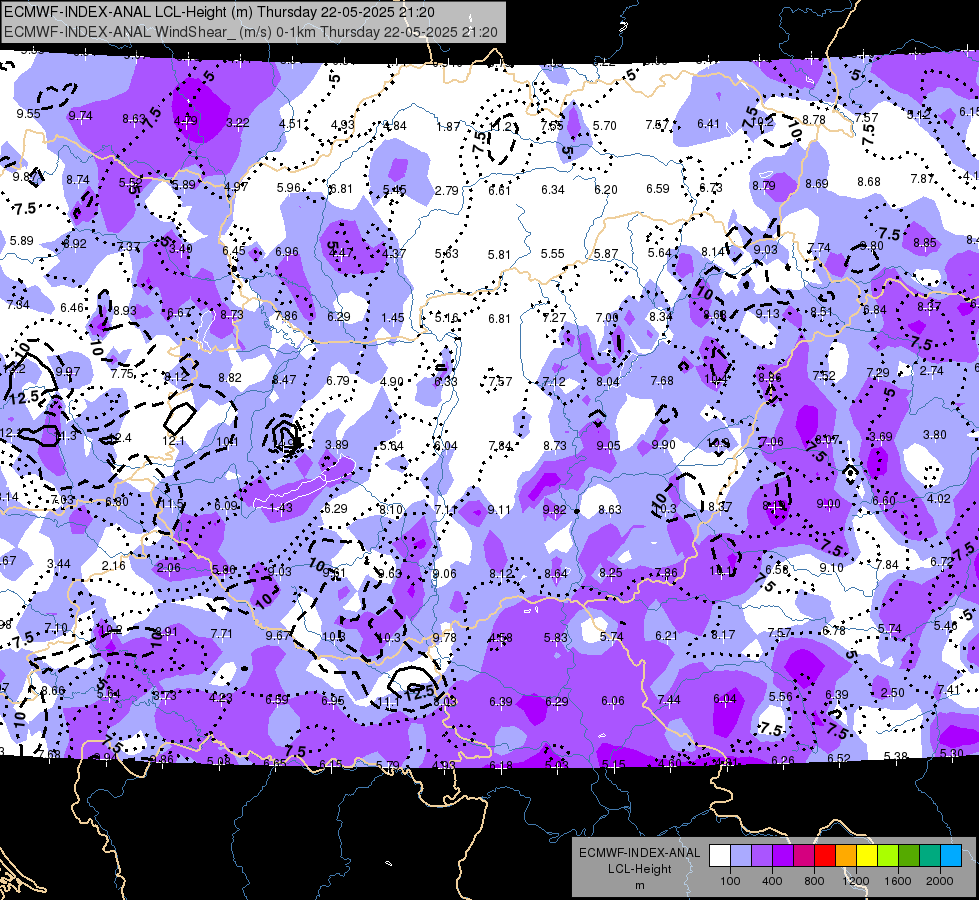979x900 pixels.
Task: Click the wind shear value 9.55
Action: point(28,114)
